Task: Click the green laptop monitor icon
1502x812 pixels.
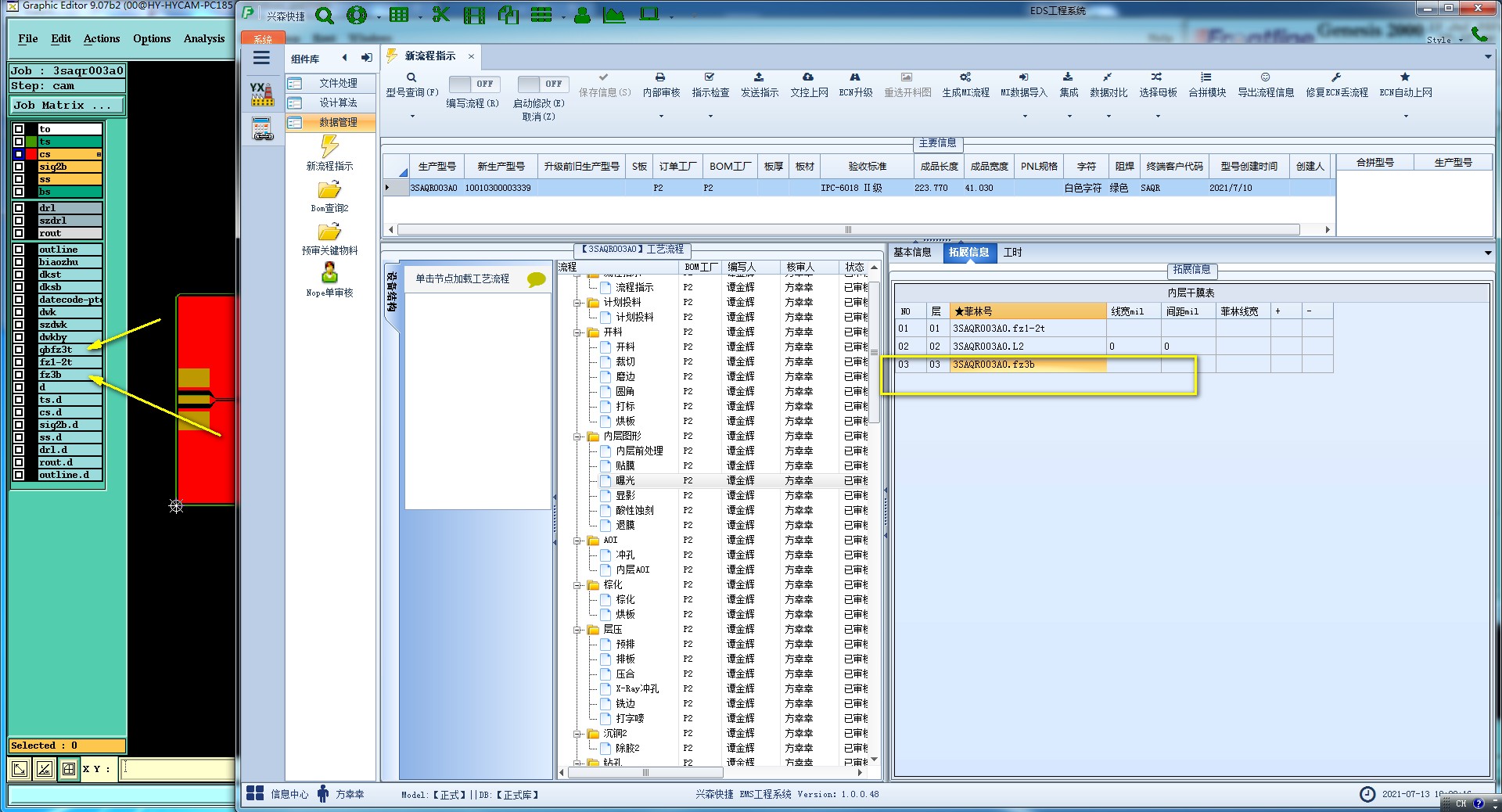Action: click(x=649, y=14)
